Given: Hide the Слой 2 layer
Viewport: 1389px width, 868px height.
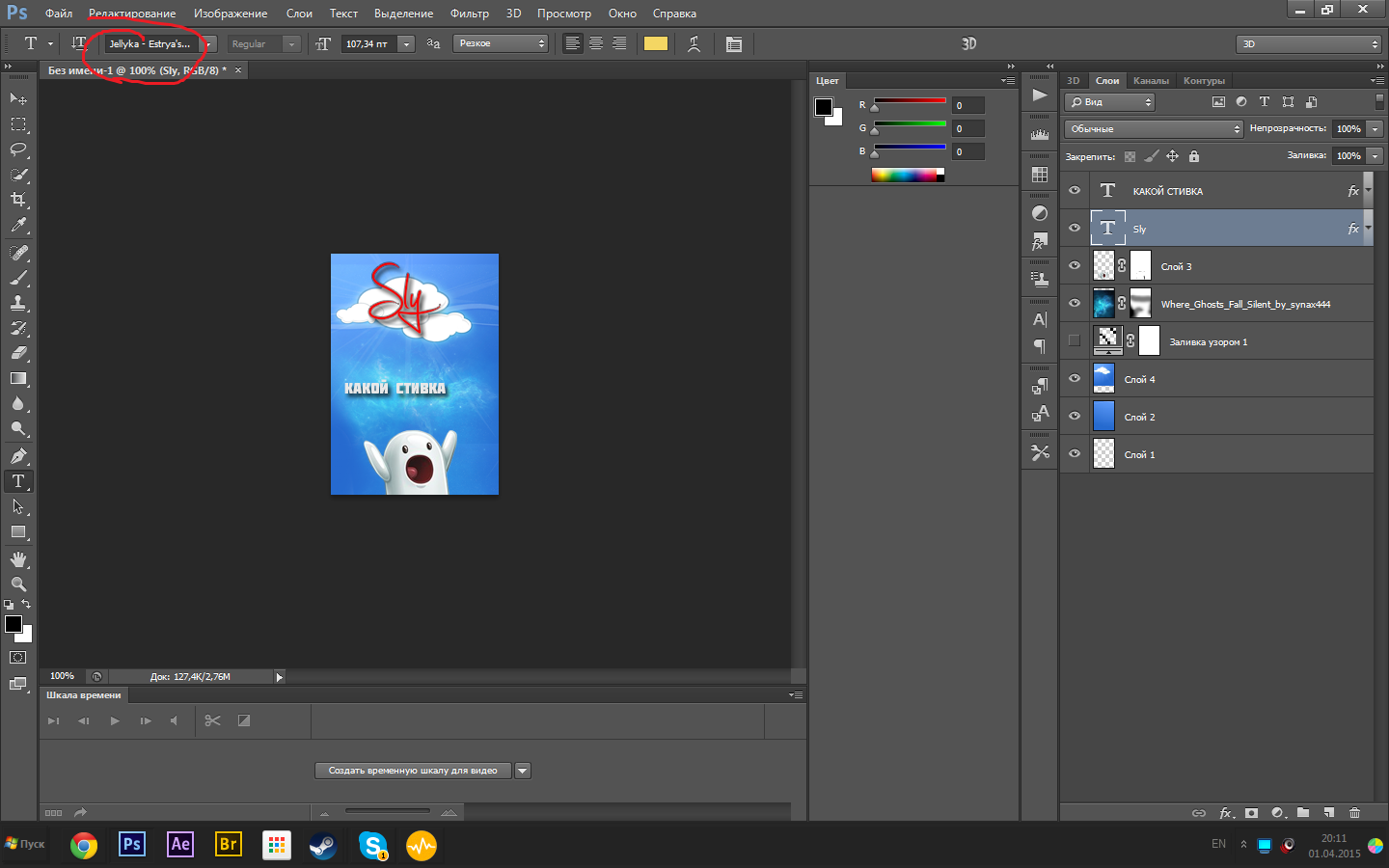Looking at the screenshot, I should pyautogui.click(x=1075, y=417).
